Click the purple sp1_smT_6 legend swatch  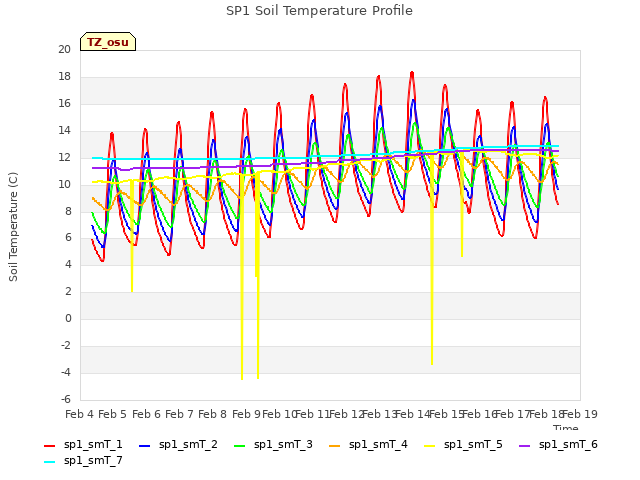pyautogui.click(x=524, y=446)
